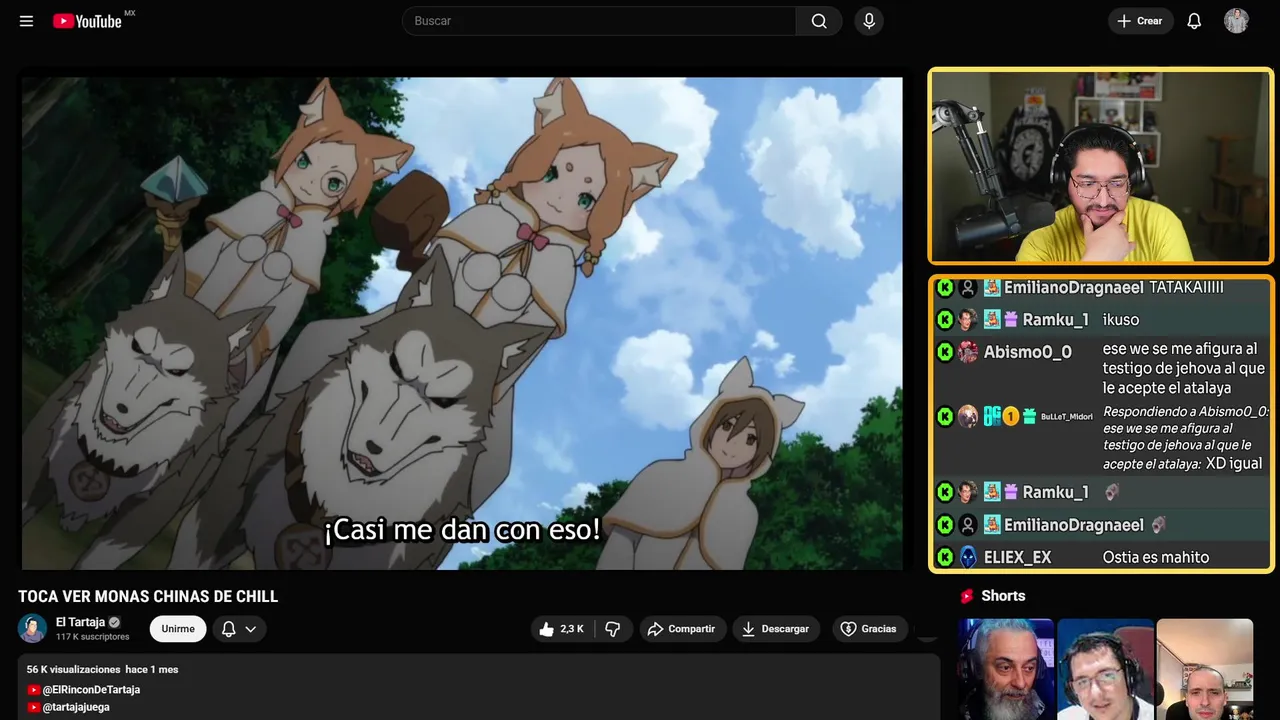The height and width of the screenshot is (720, 1280).
Task: Click the ELIEX_EX chat avatar
Action: 968,557
